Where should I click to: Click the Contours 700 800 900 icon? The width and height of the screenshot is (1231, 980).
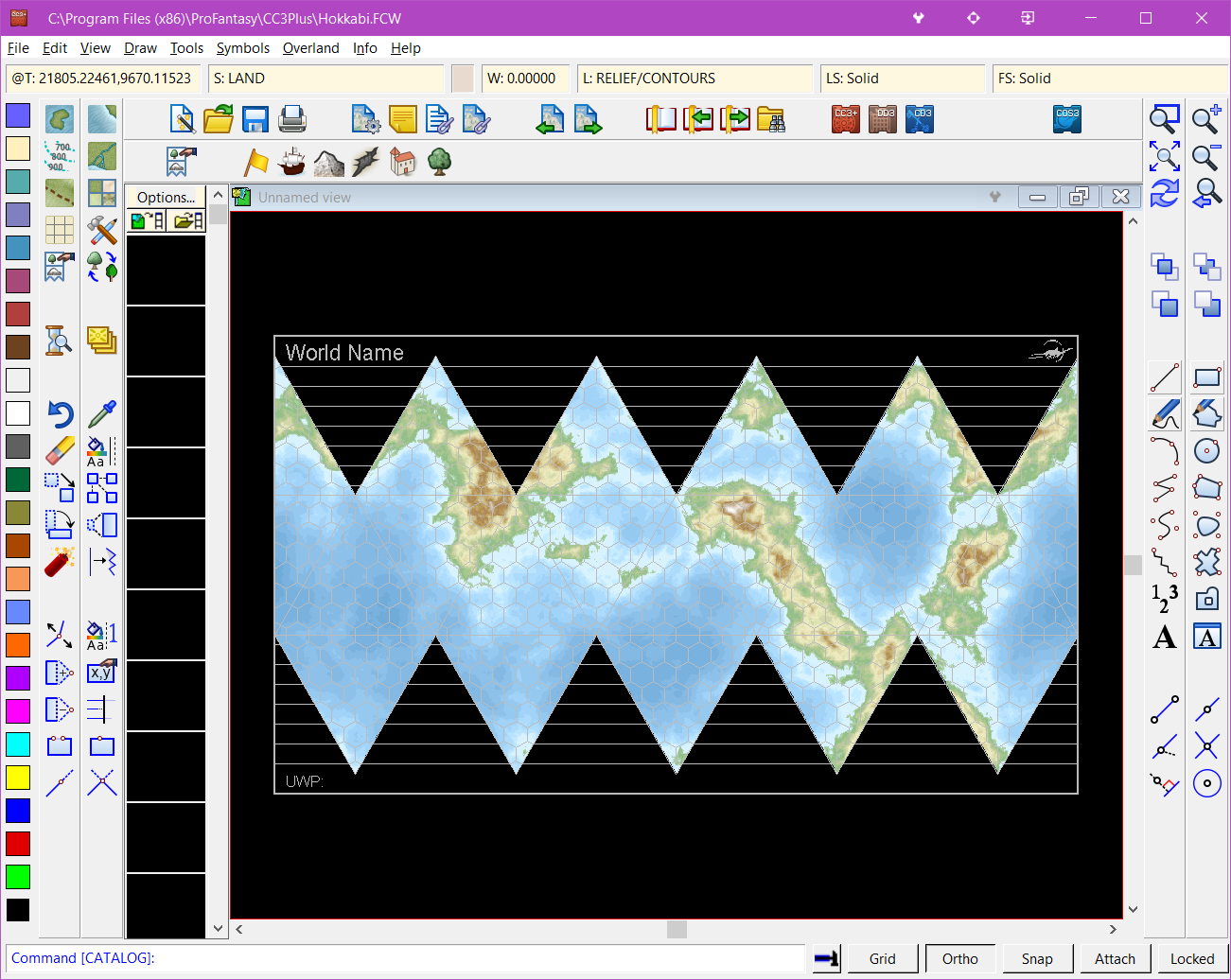click(x=60, y=156)
